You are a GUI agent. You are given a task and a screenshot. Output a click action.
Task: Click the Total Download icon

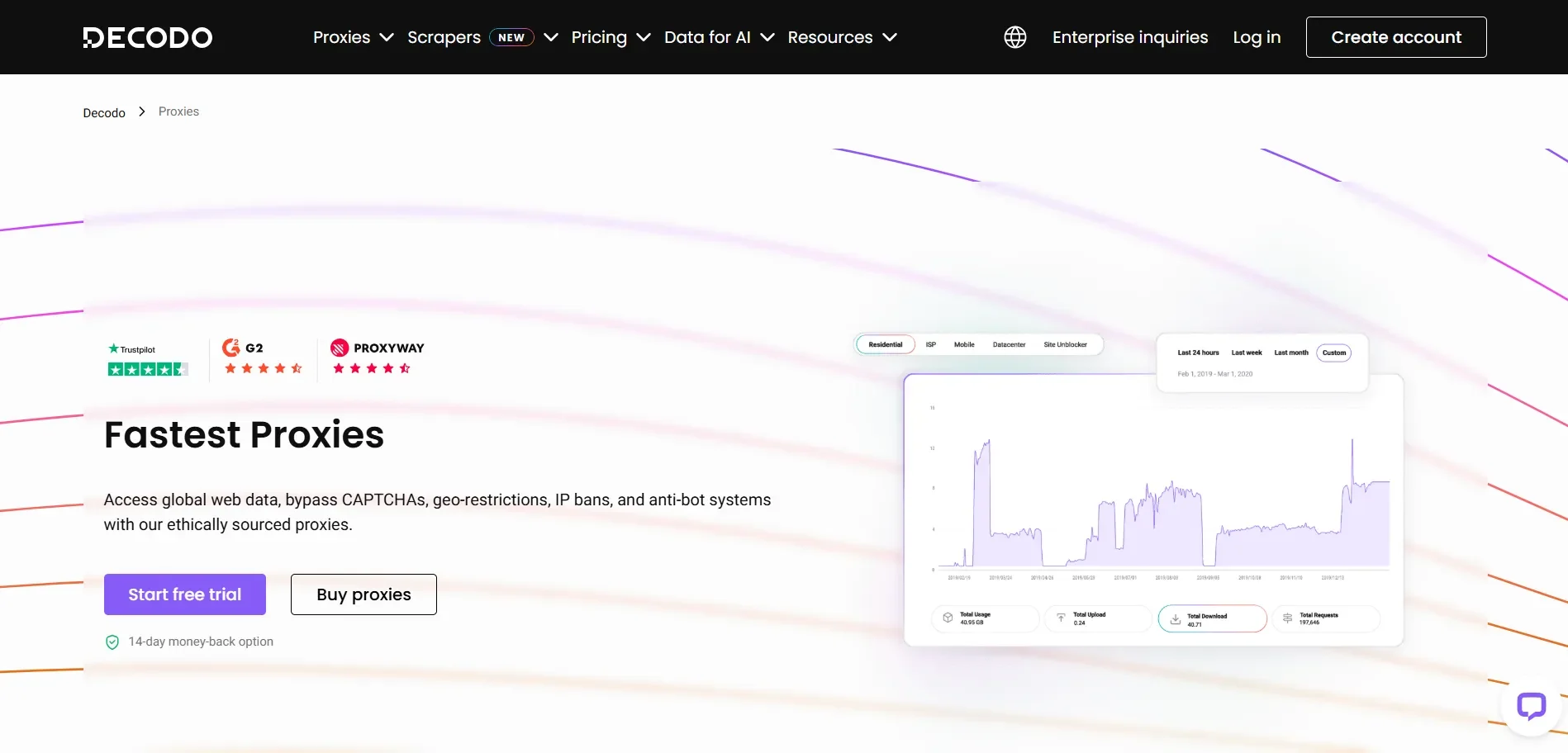click(x=1175, y=619)
